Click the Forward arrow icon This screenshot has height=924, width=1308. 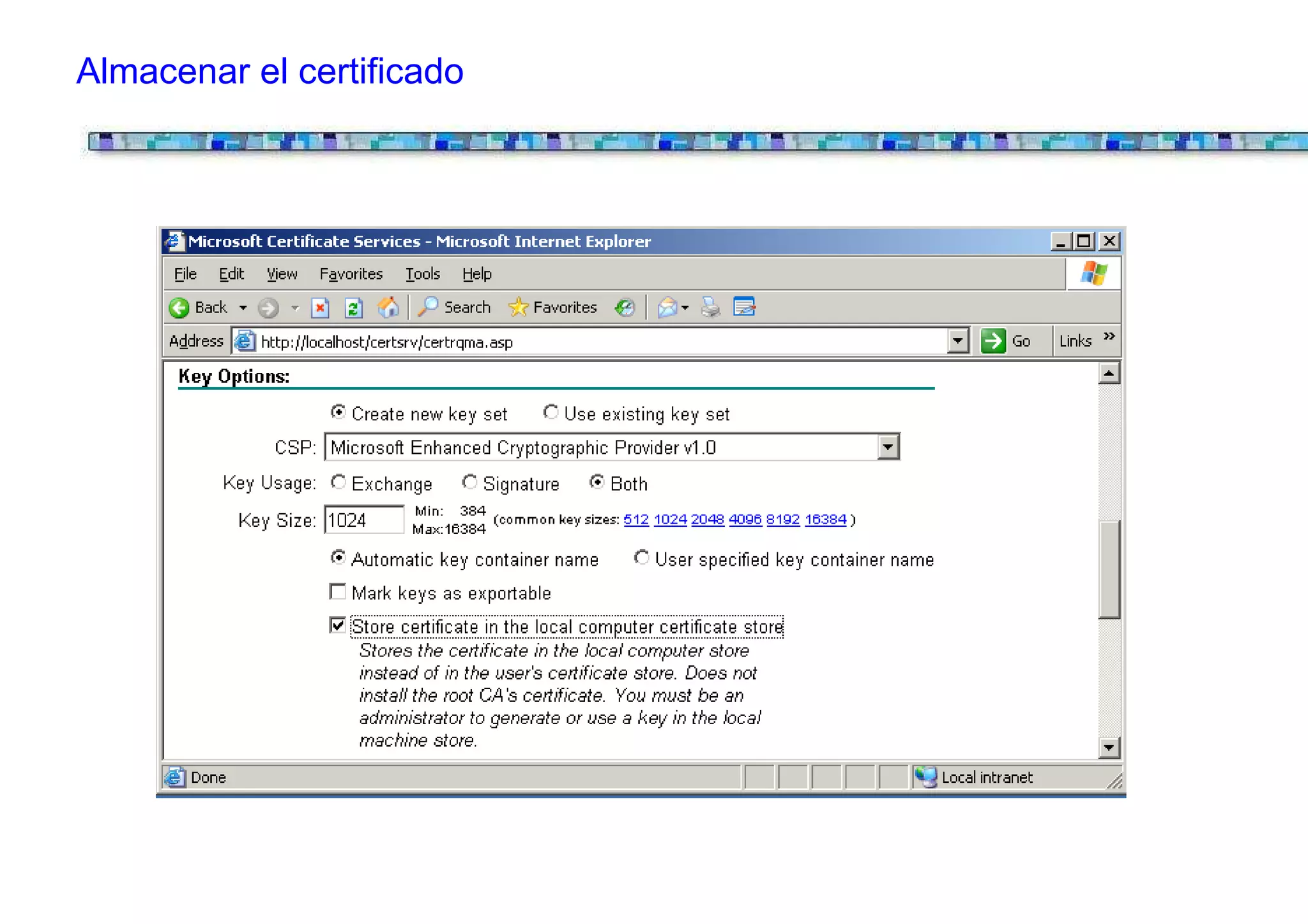click(x=268, y=308)
